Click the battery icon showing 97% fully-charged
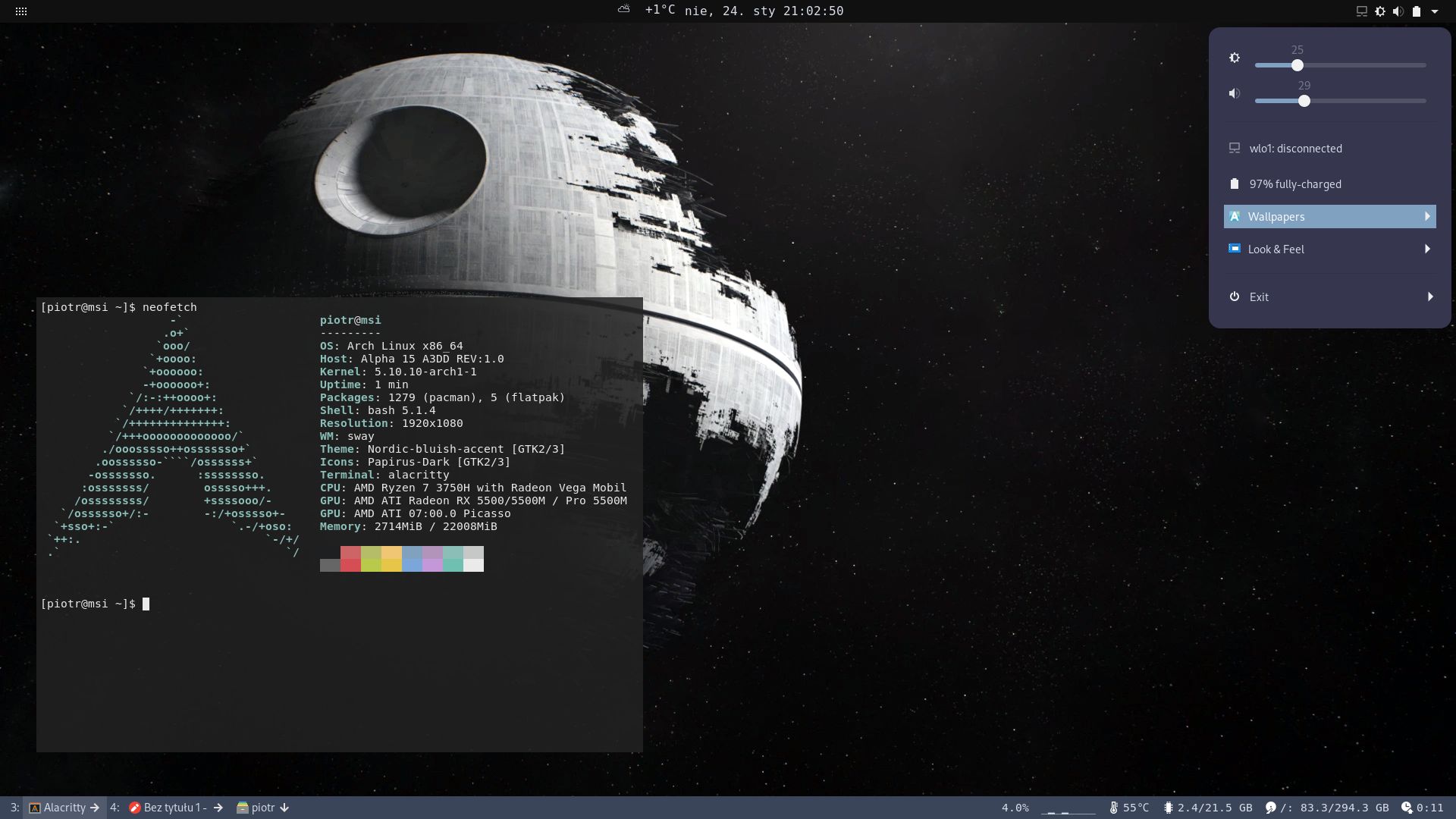The height and width of the screenshot is (819, 1456). click(x=1234, y=184)
